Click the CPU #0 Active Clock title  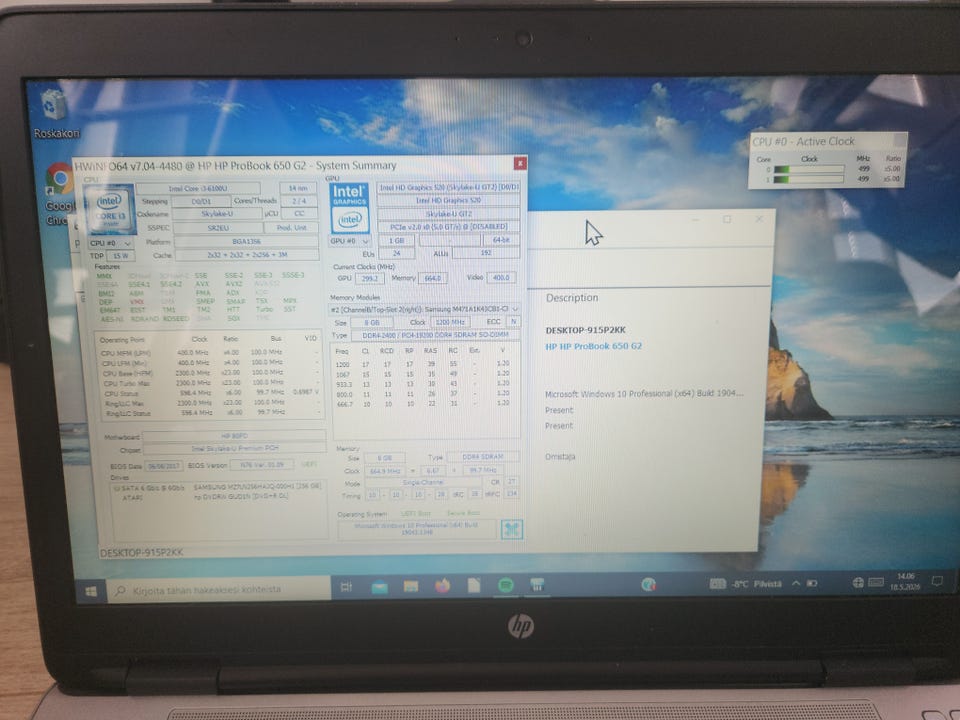(x=803, y=141)
